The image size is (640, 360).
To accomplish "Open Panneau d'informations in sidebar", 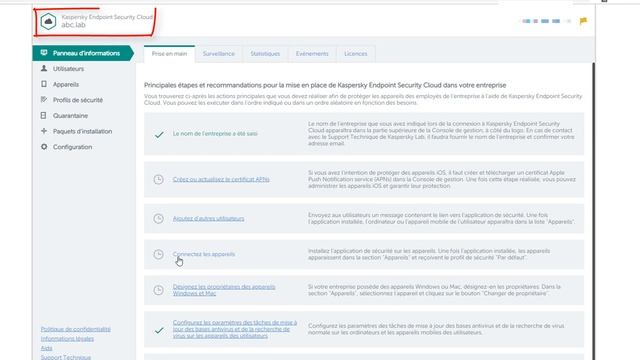I will 83,53.
